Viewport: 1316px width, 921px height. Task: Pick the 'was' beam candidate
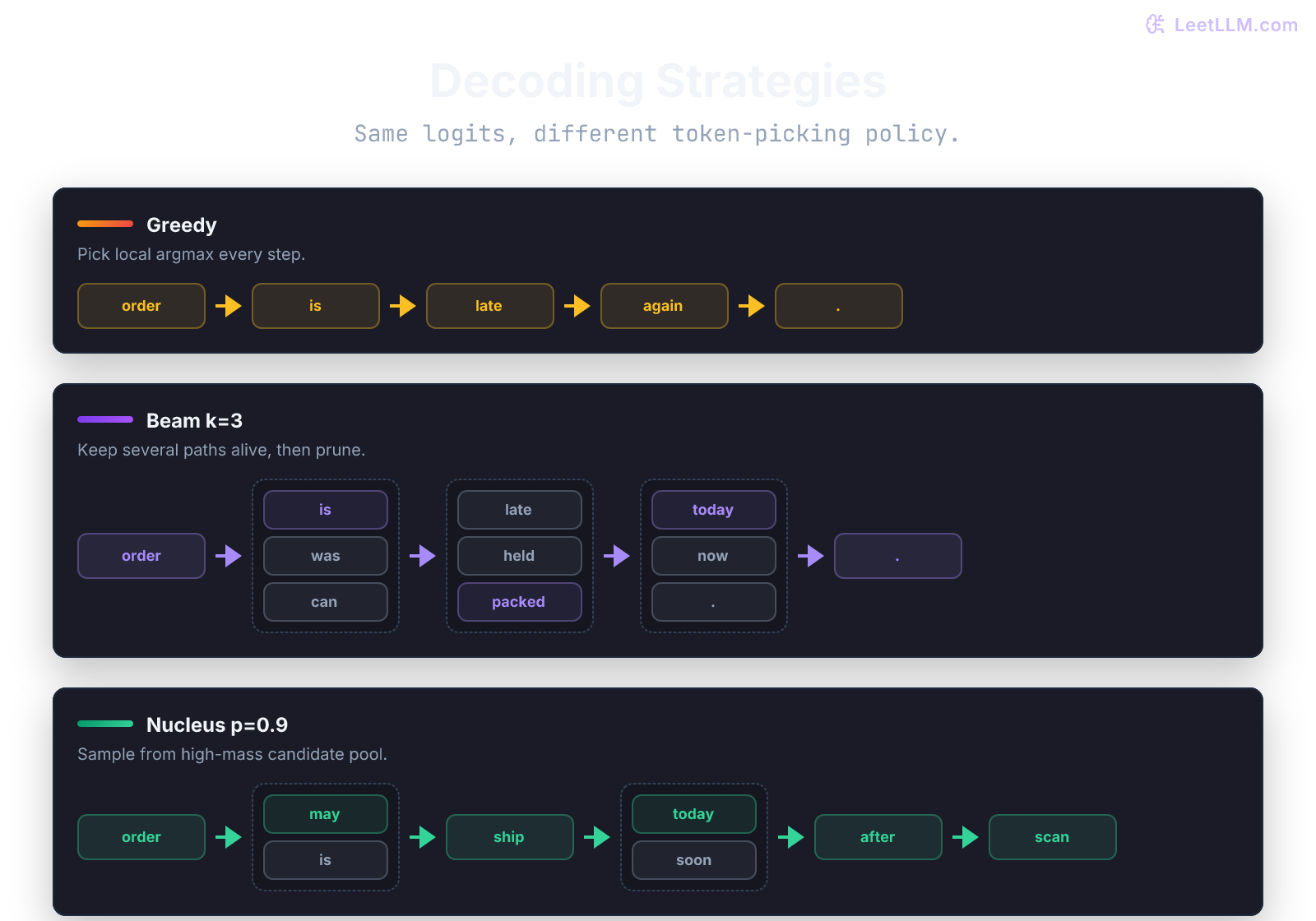coord(326,556)
